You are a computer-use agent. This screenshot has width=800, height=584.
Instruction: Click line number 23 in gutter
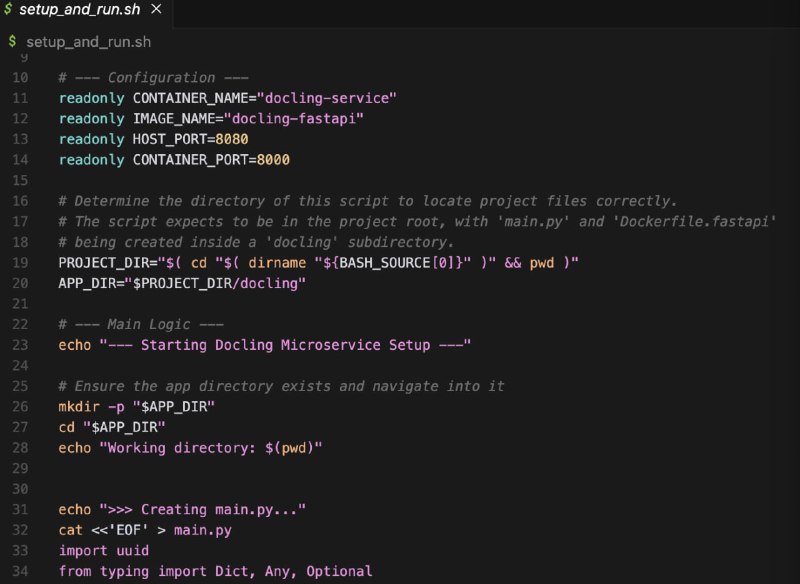[20, 345]
